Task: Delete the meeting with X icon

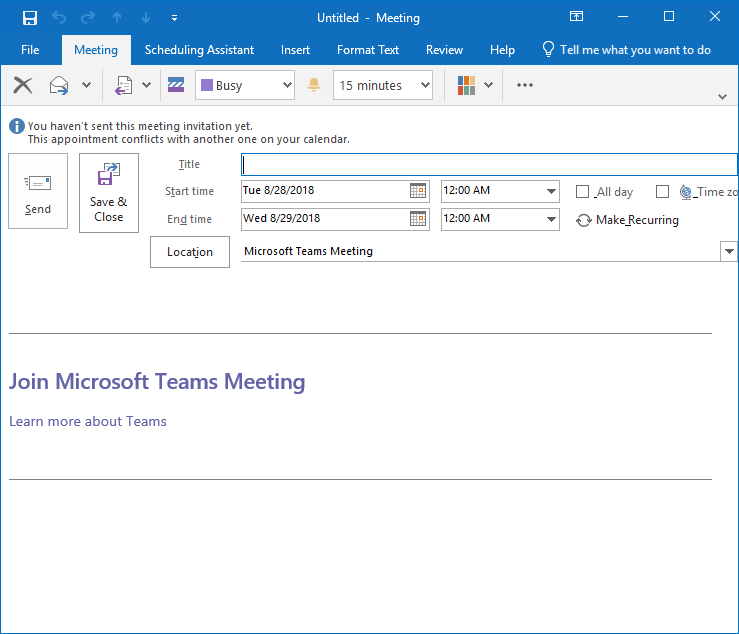Action: click(23, 85)
